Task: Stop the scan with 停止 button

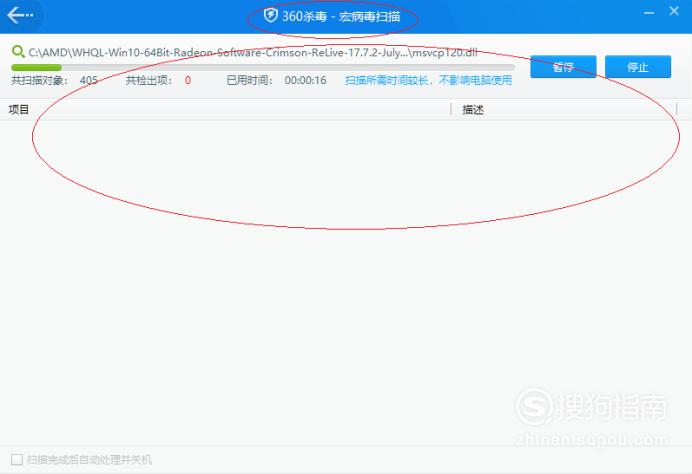Action: click(638, 67)
